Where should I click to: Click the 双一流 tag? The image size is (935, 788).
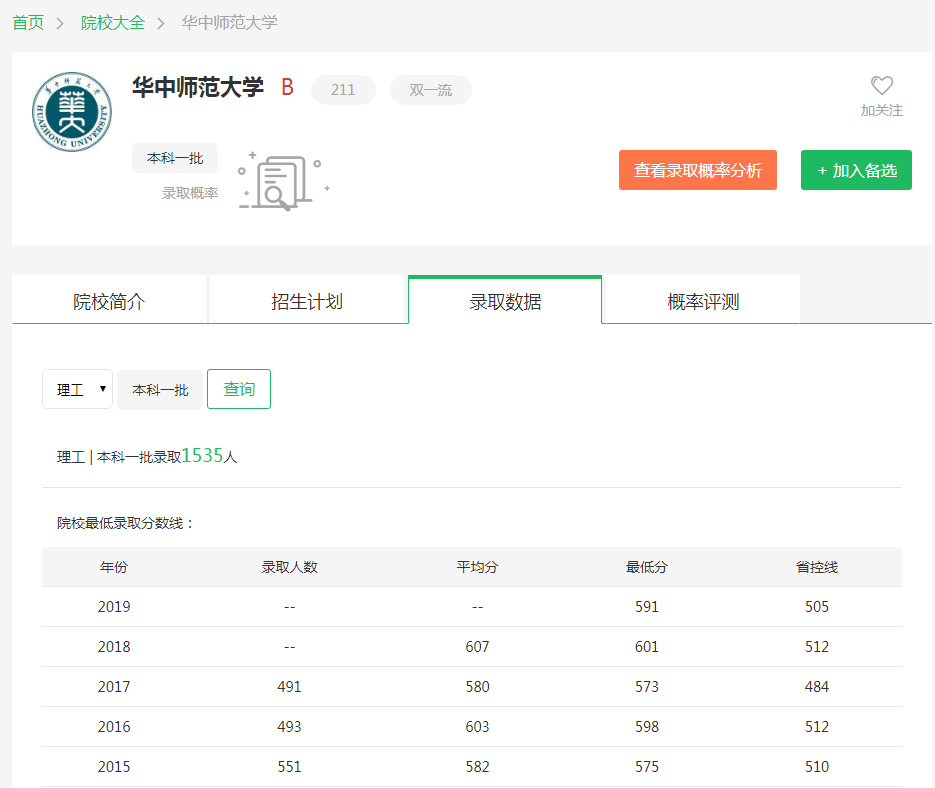[431, 90]
